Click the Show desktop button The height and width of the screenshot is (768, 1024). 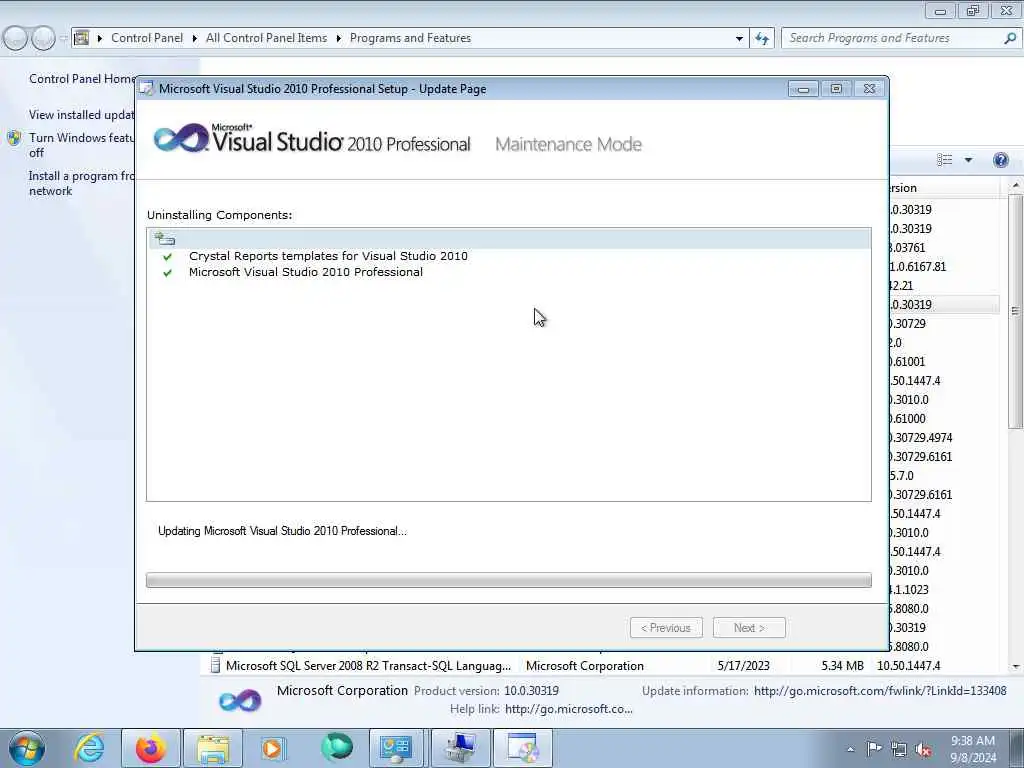[x=1016, y=749]
